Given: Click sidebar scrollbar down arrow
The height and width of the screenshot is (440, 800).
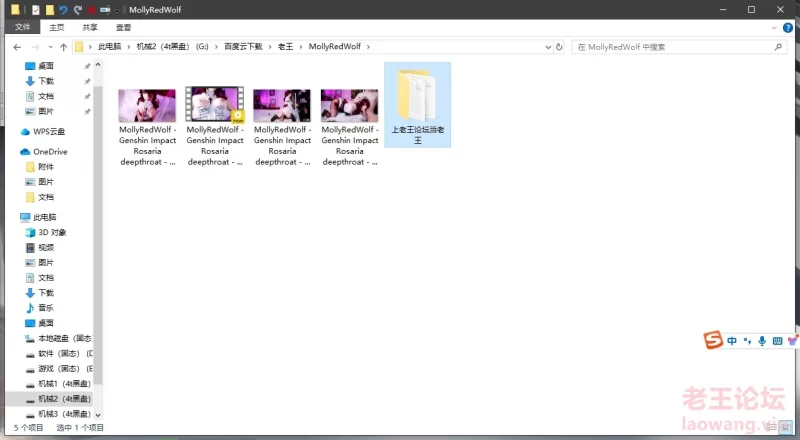Looking at the screenshot, I should tap(98, 415).
